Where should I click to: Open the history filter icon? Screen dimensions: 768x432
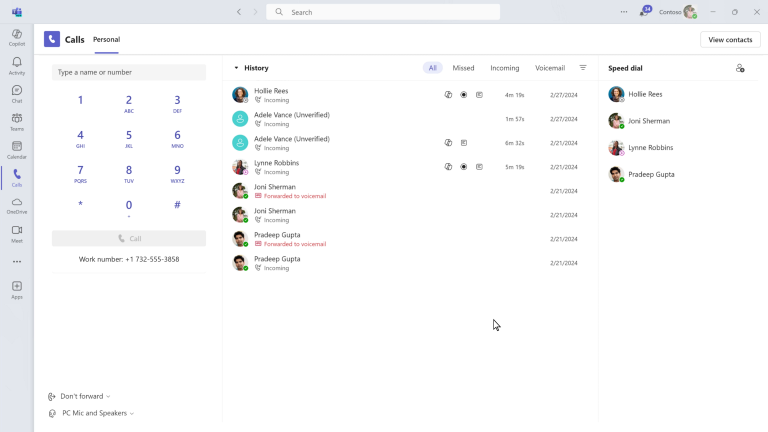tap(583, 68)
